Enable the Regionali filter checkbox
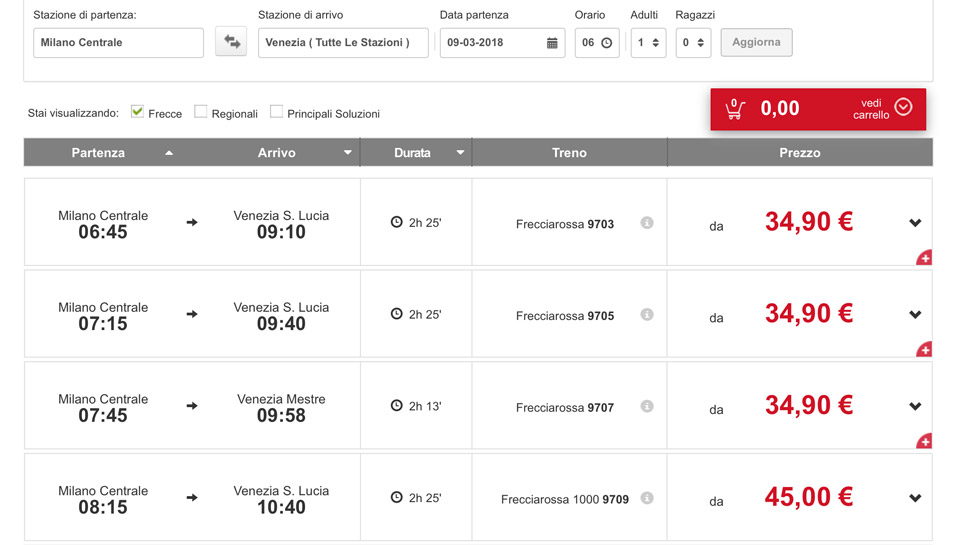Viewport: 960px width, 545px height. coord(201,112)
